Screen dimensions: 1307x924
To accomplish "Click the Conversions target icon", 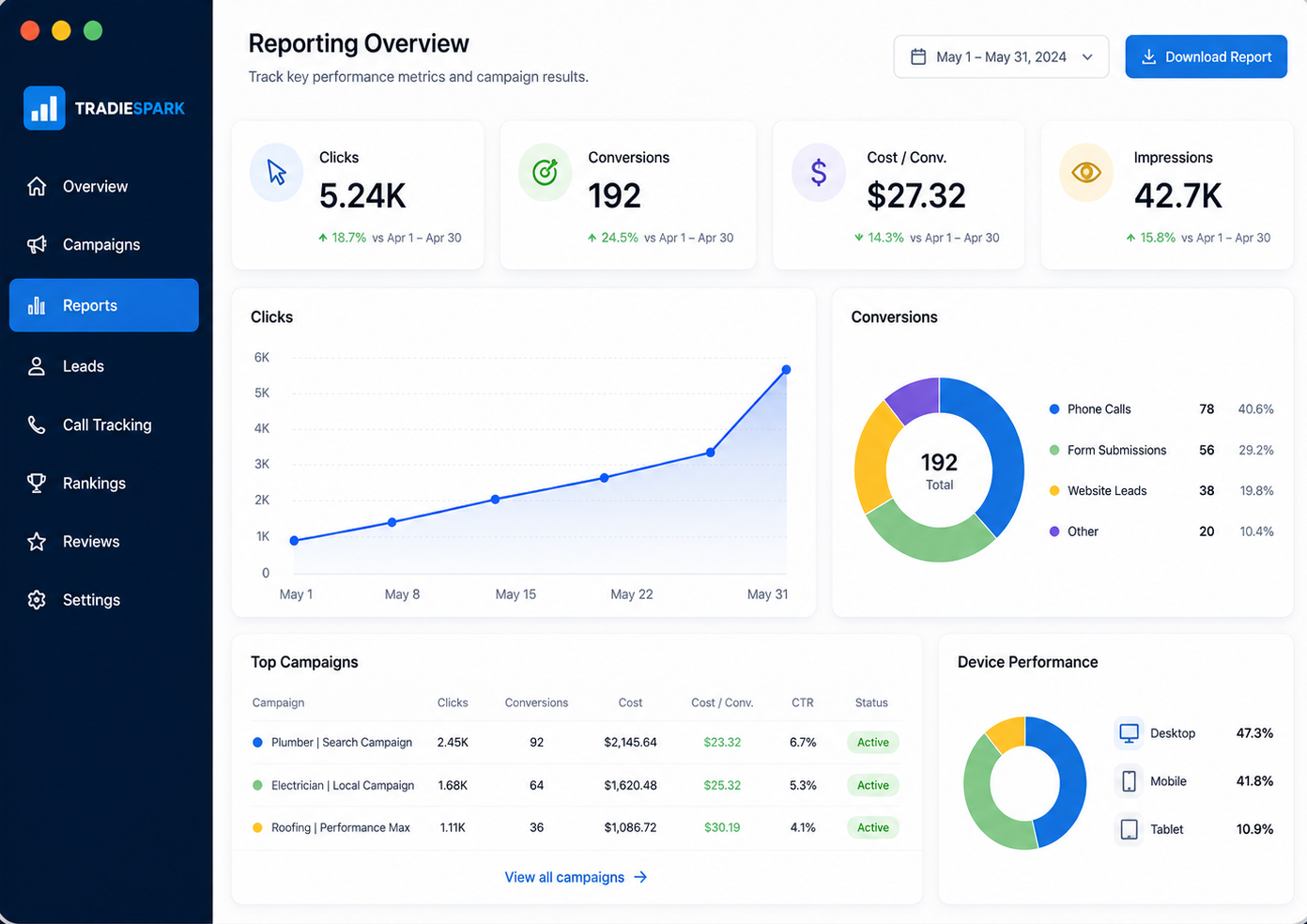I will pyautogui.click(x=545, y=172).
